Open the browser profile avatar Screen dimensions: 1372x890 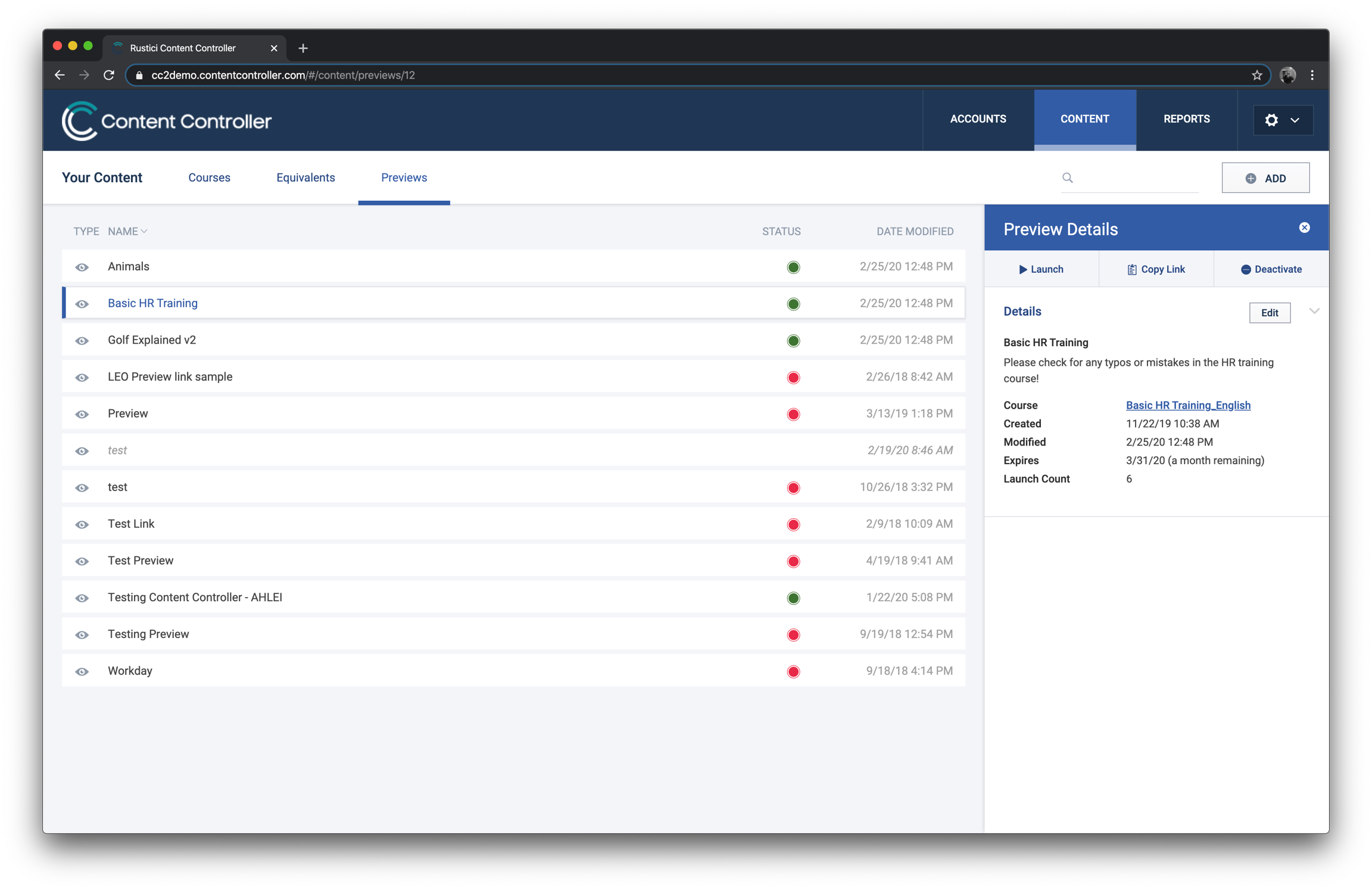pos(1287,75)
